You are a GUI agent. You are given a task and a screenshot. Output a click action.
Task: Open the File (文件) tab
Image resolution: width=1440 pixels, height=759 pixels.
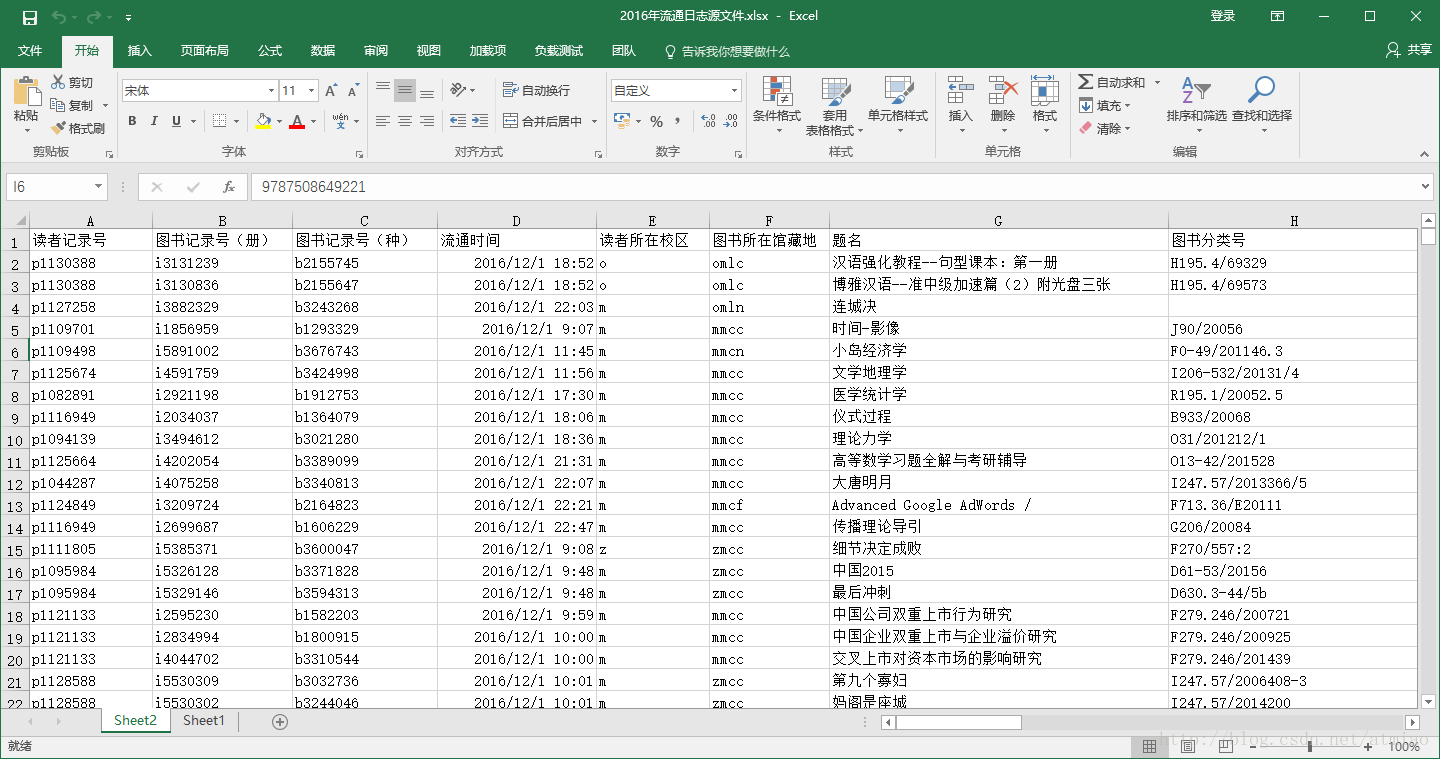(30, 50)
